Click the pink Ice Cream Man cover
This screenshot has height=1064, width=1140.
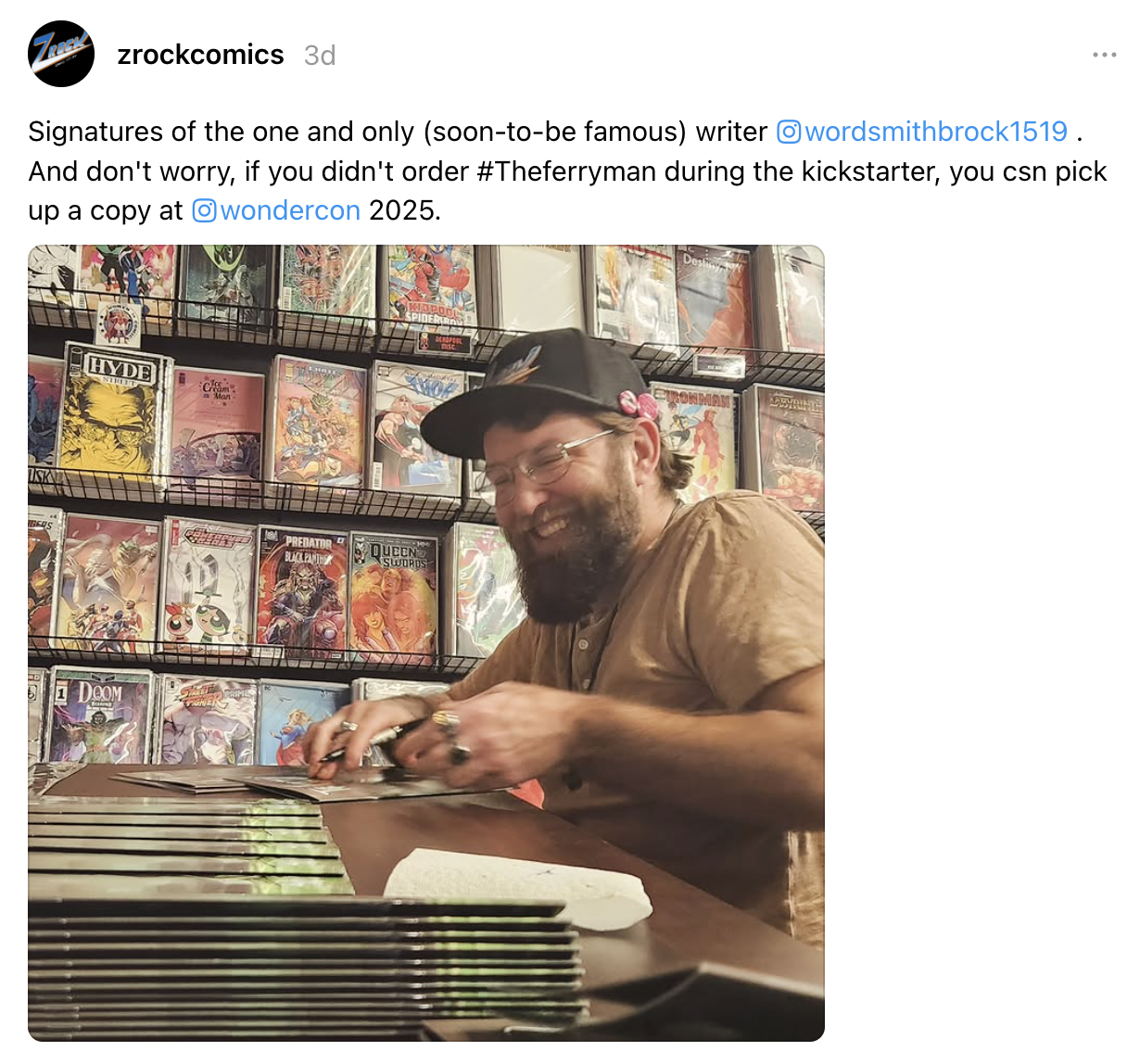[218, 424]
